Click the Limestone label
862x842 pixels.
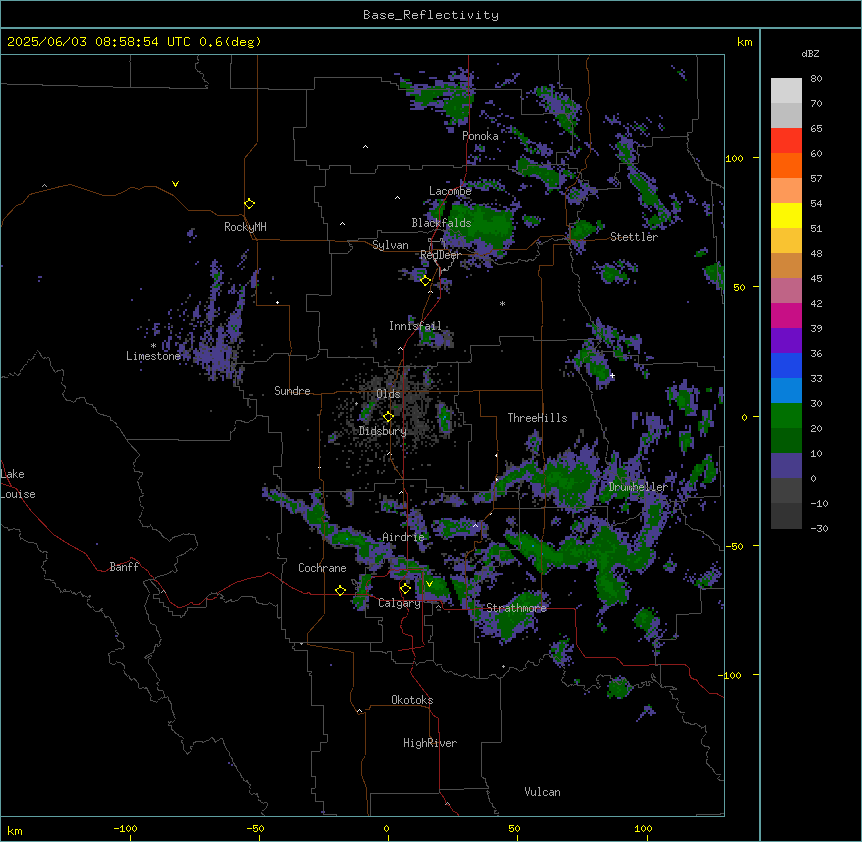(x=153, y=356)
